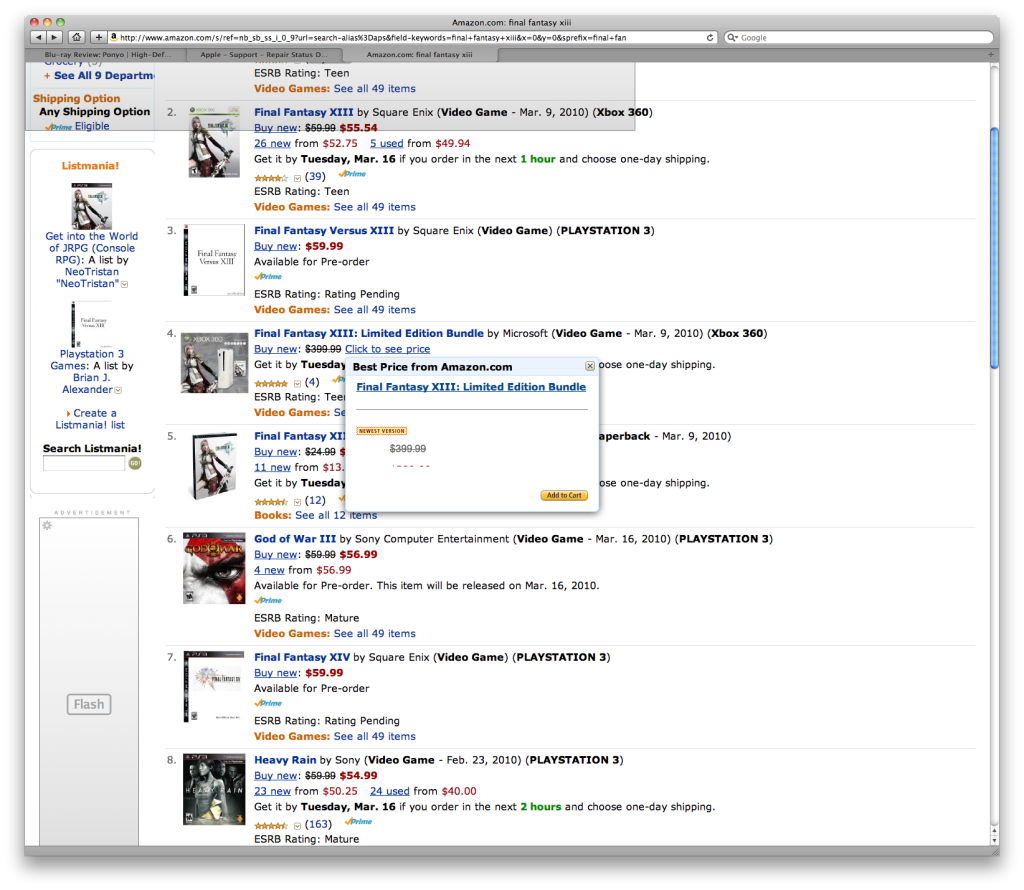Click 'Books: See all 12 items' link
This screenshot has height=890, width=1024.
[x=315, y=515]
